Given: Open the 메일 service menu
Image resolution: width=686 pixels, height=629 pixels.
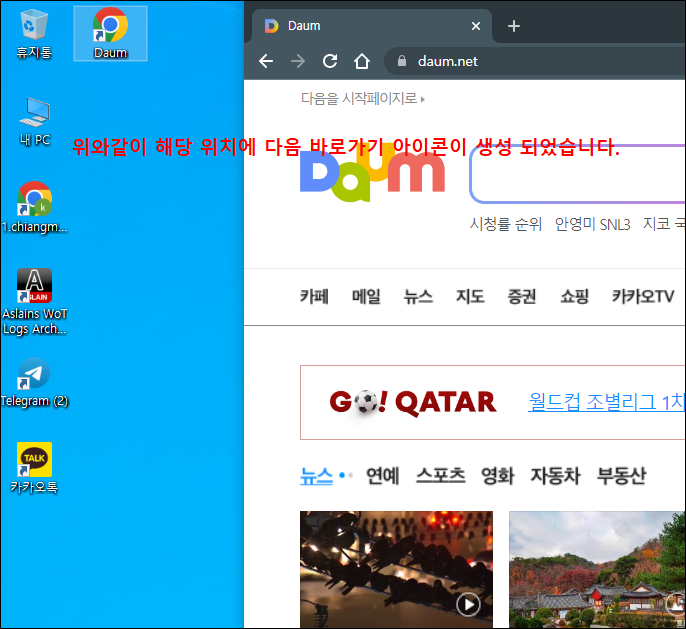Looking at the screenshot, I should click(366, 297).
